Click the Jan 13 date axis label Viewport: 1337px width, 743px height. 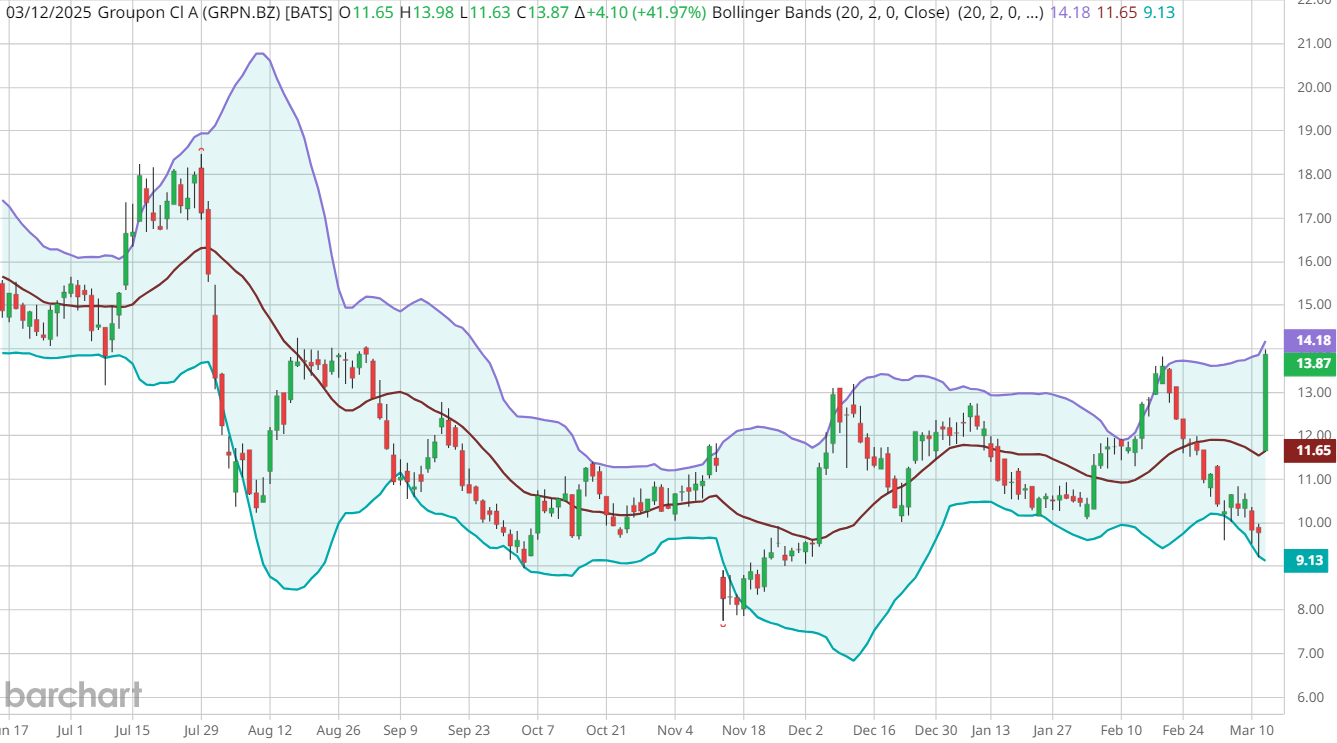pos(991,731)
